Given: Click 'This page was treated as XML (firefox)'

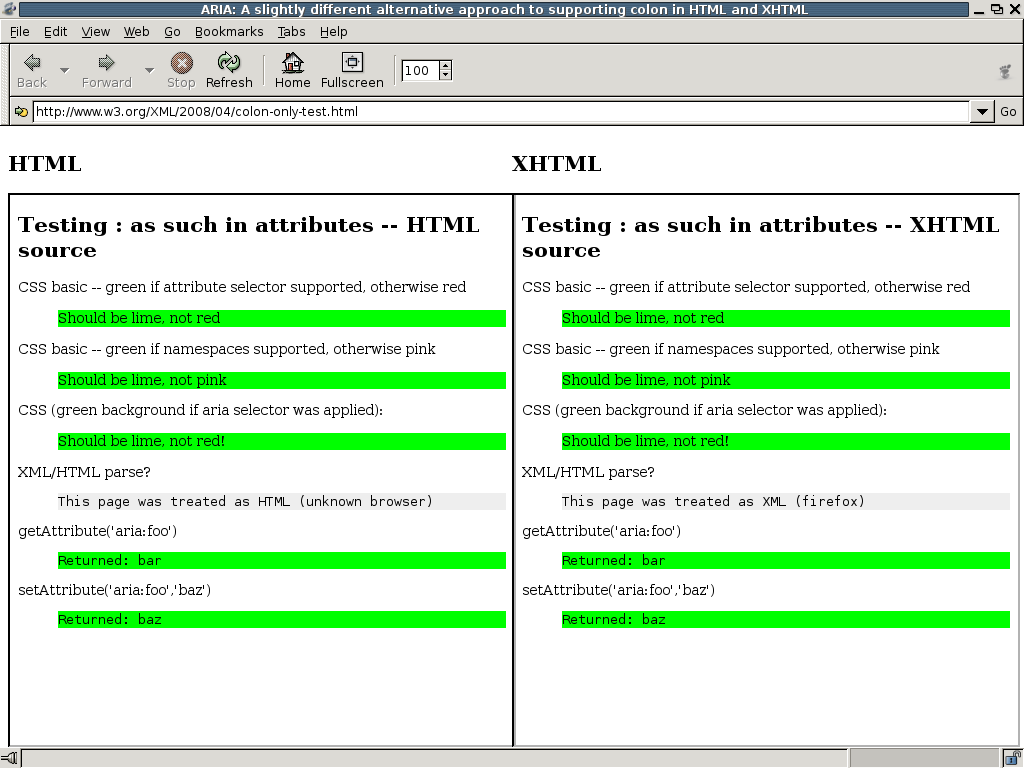Looking at the screenshot, I should [713, 502].
